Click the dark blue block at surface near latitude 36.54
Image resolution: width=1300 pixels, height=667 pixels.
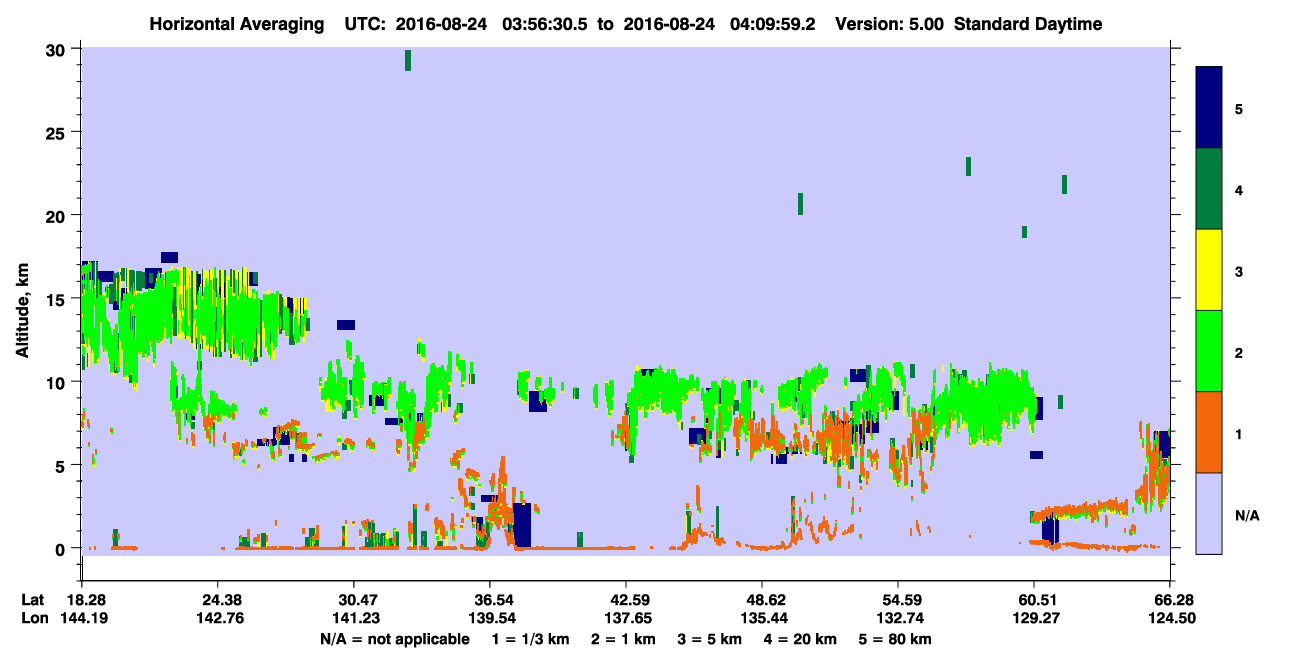pos(523,524)
